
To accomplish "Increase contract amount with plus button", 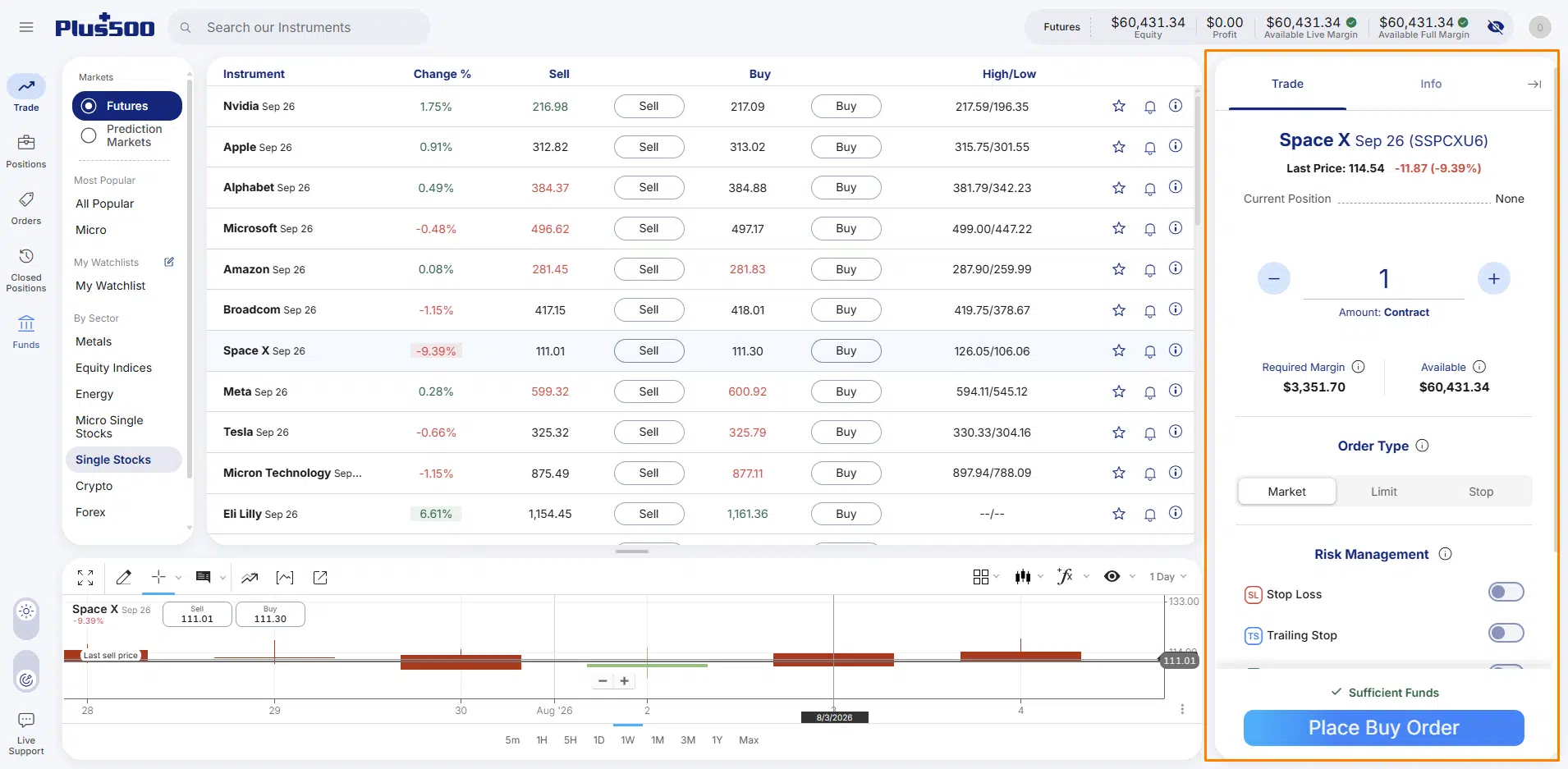I will 1493,279.
